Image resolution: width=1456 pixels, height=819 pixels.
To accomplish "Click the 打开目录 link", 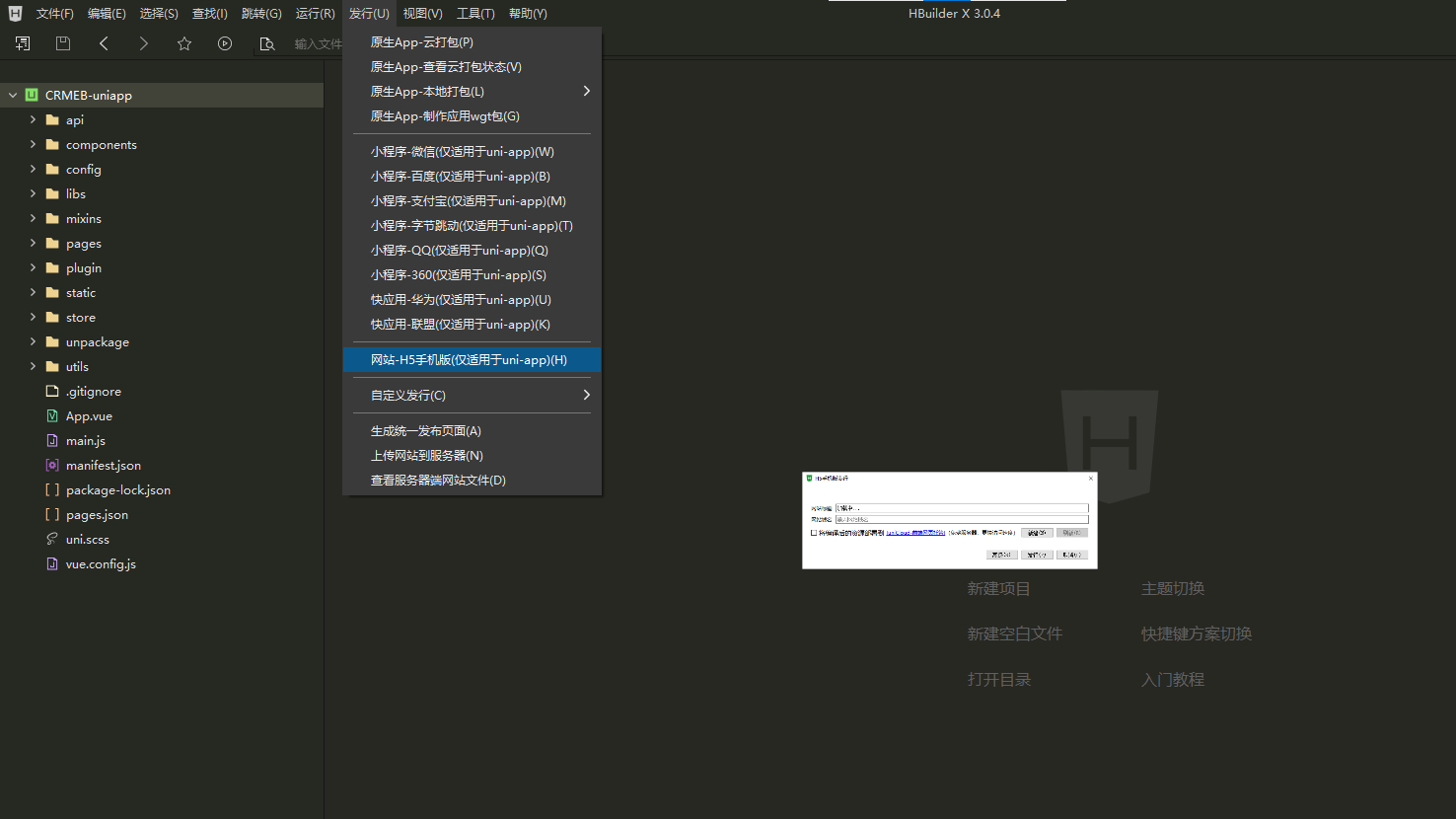I will 998,679.
